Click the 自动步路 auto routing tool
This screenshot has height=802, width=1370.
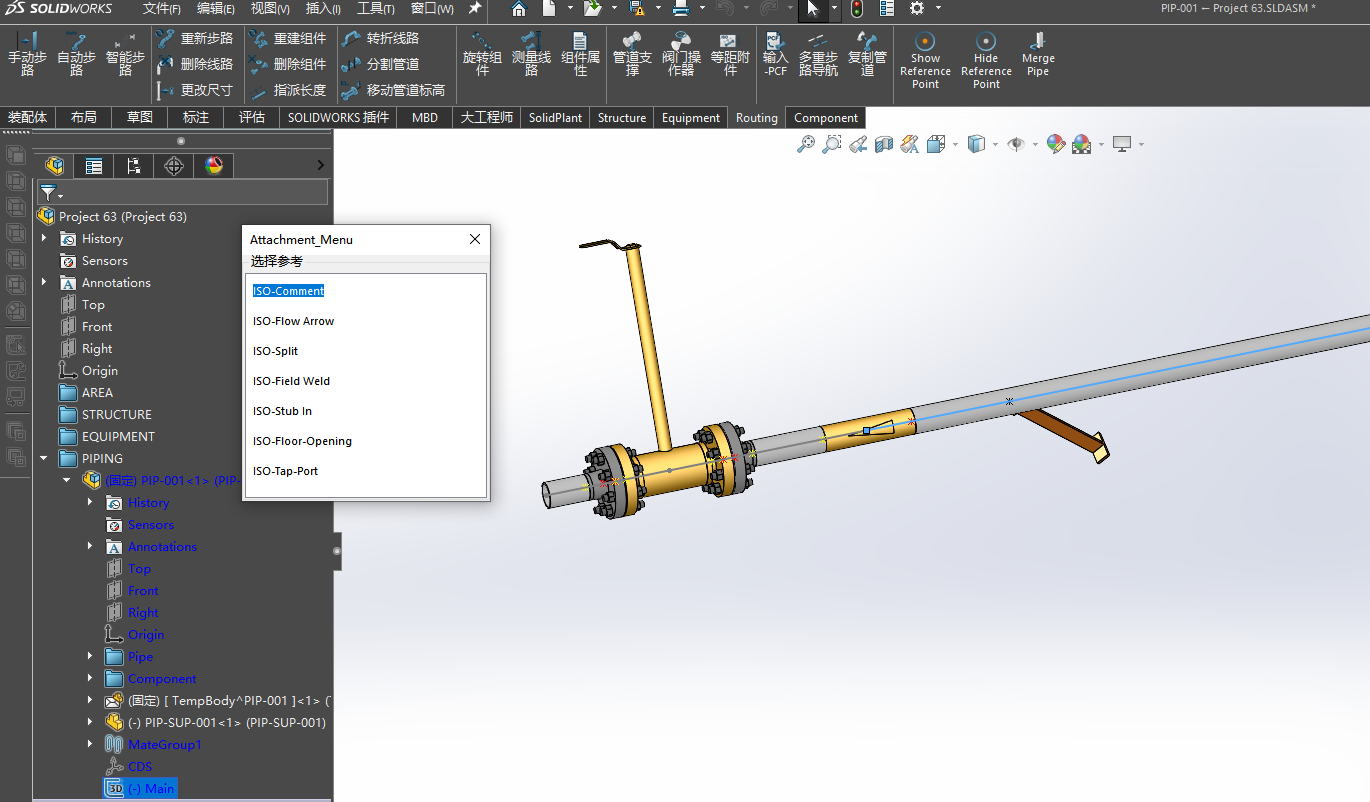coord(76,55)
